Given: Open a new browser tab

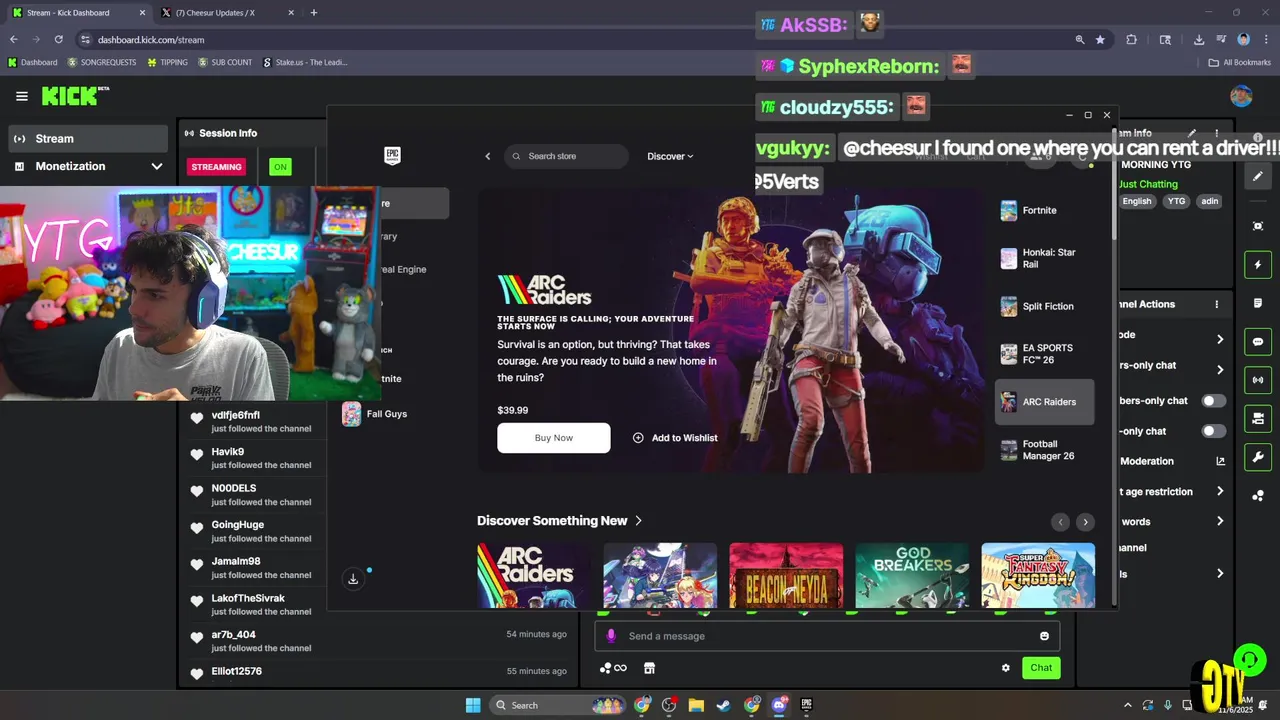Looking at the screenshot, I should tap(314, 13).
